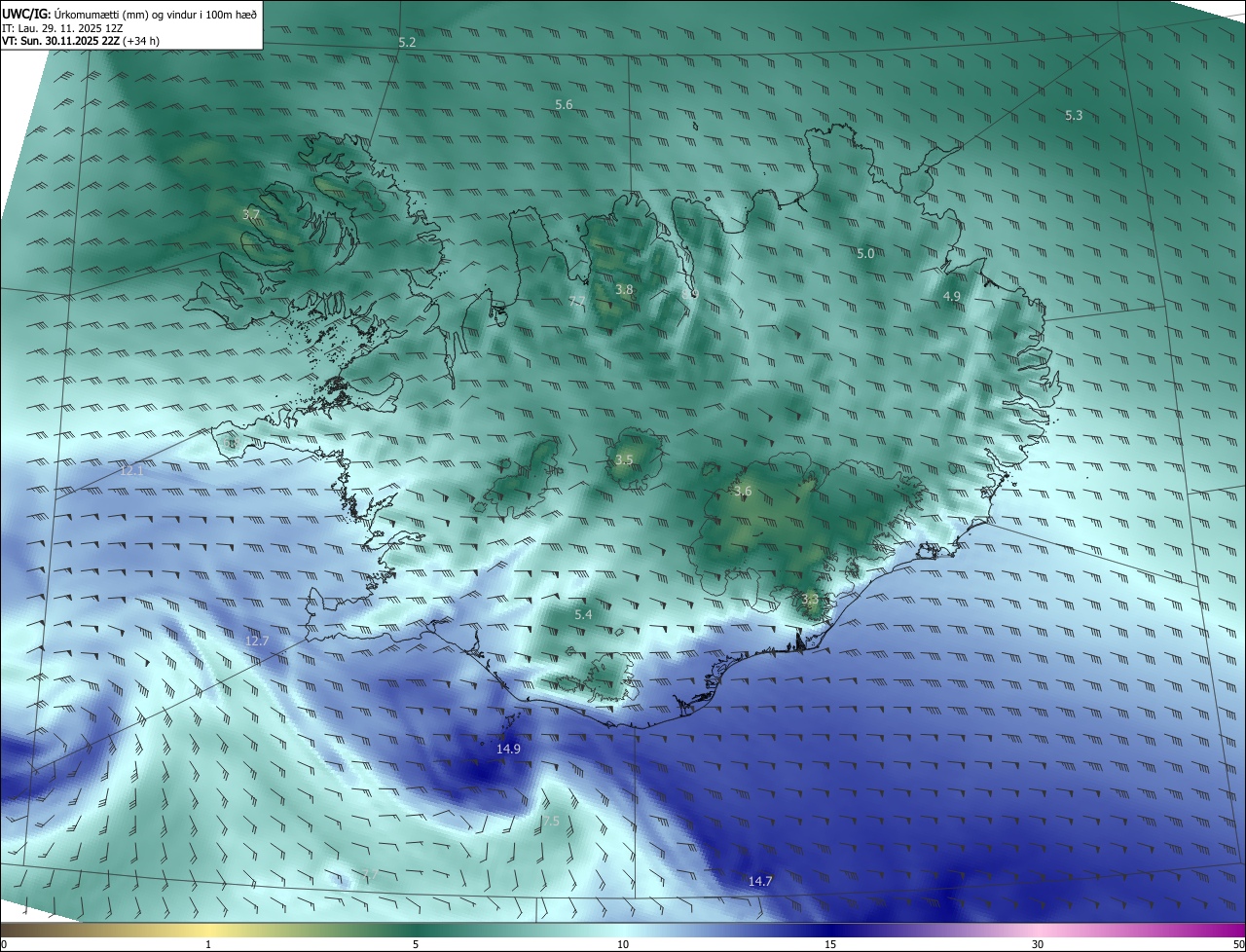Click the map value label "5.4"
Viewport: 1246px width, 952px height.
(x=583, y=614)
